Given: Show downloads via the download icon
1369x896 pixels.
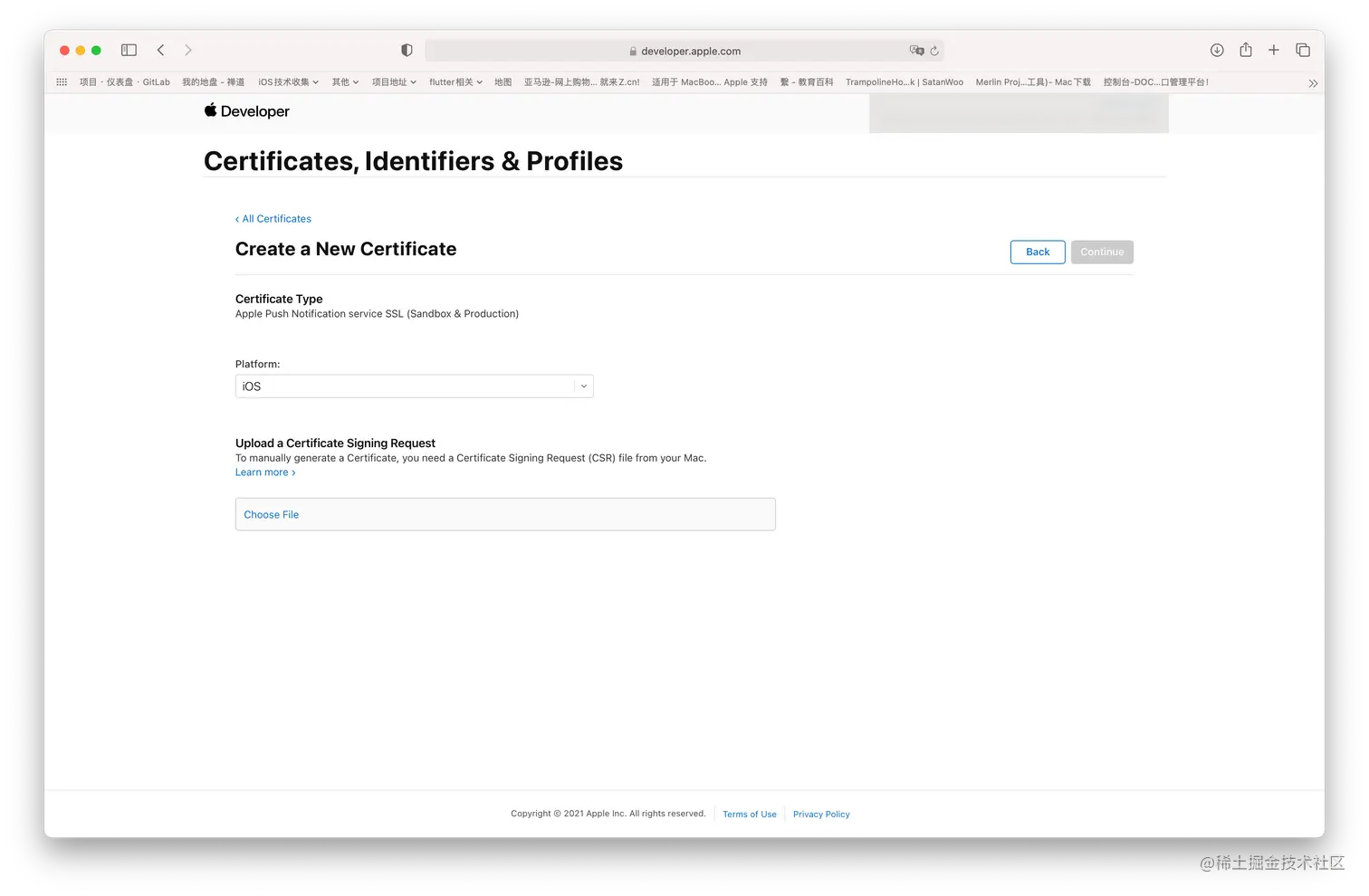Looking at the screenshot, I should coord(1217,51).
